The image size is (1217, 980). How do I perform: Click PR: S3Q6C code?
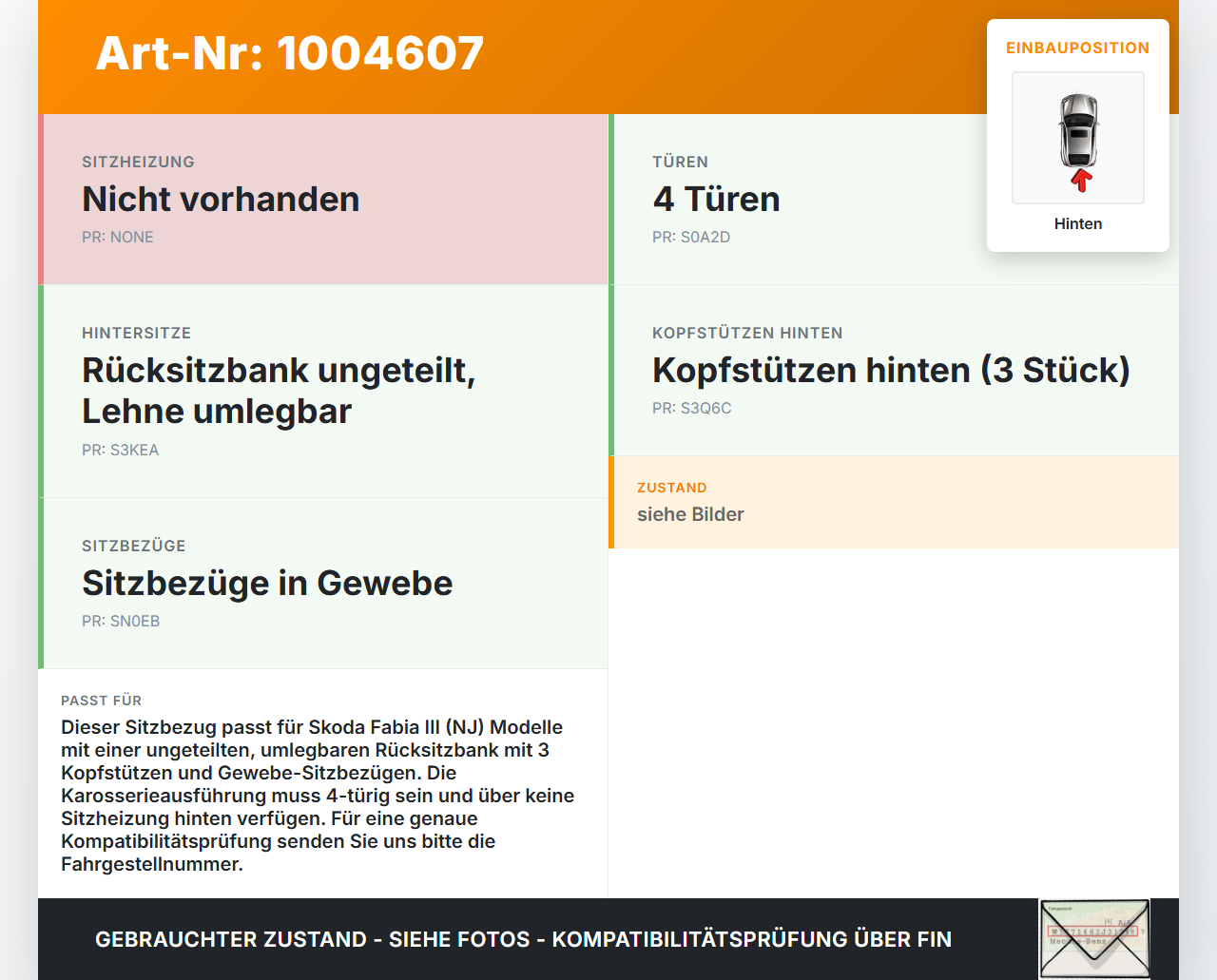tap(691, 408)
